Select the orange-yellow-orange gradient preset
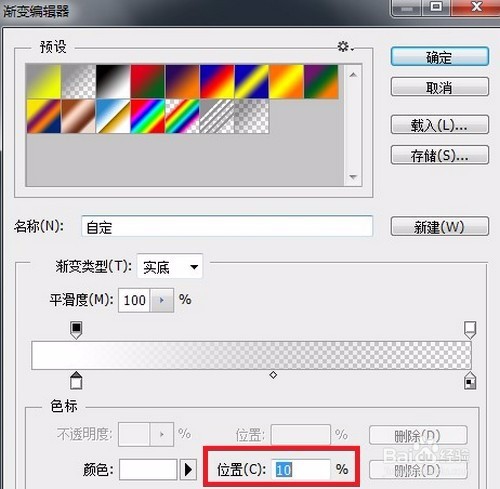500x489 pixels. click(286, 82)
